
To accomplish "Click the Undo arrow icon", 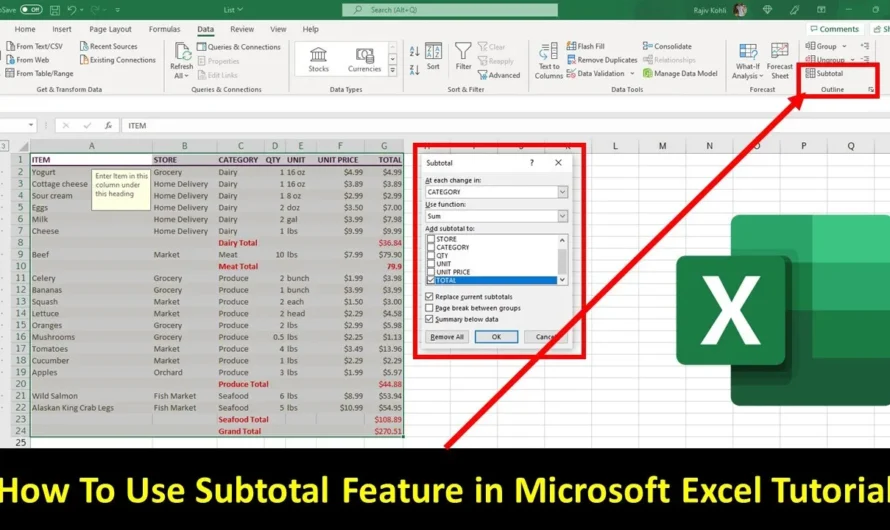I will click(72, 10).
